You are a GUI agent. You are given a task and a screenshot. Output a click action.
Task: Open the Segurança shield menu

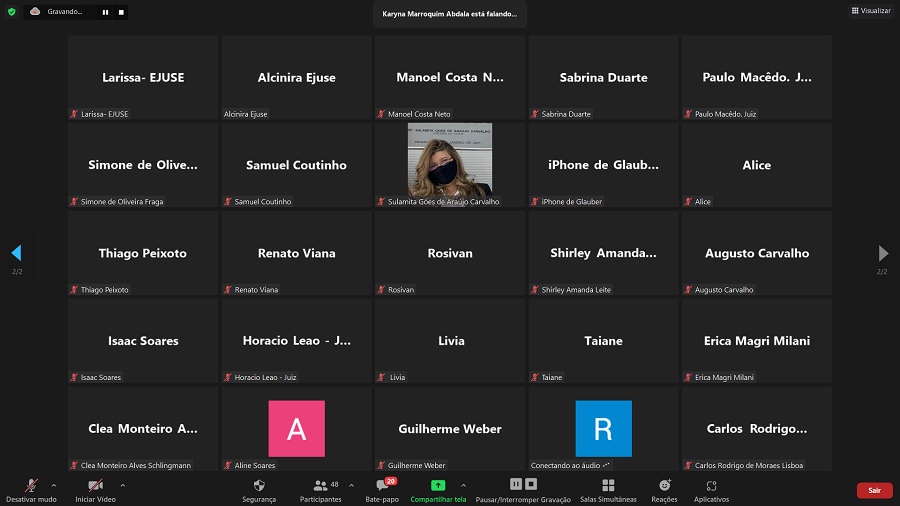point(259,490)
